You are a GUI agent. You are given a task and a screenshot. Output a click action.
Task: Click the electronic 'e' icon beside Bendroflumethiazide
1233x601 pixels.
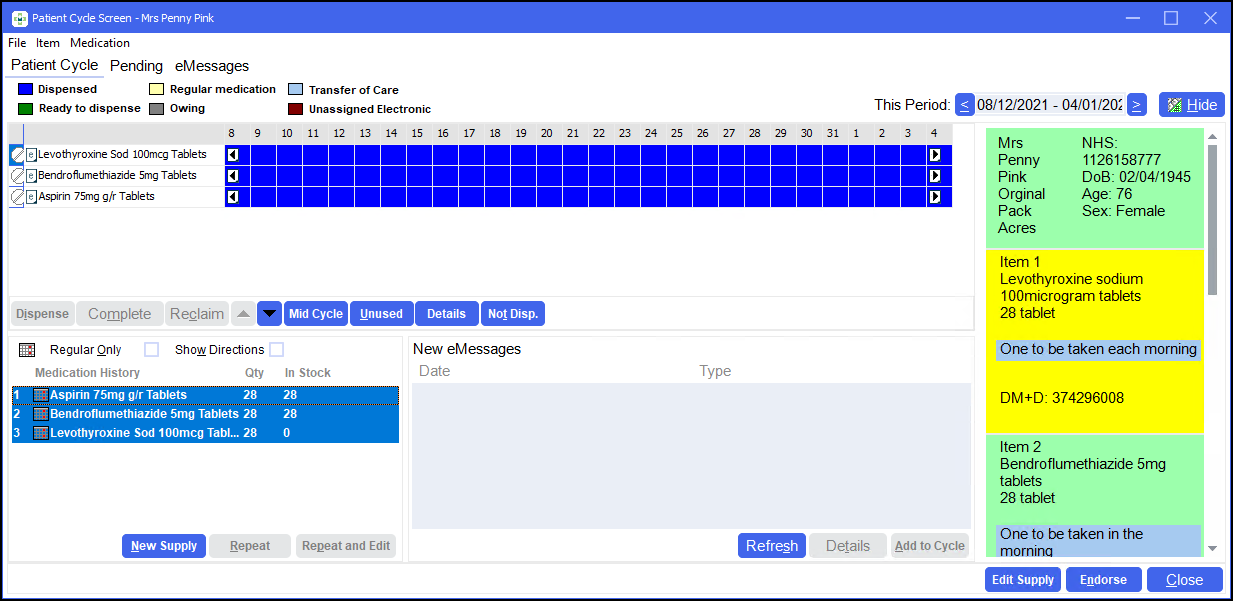(31, 176)
